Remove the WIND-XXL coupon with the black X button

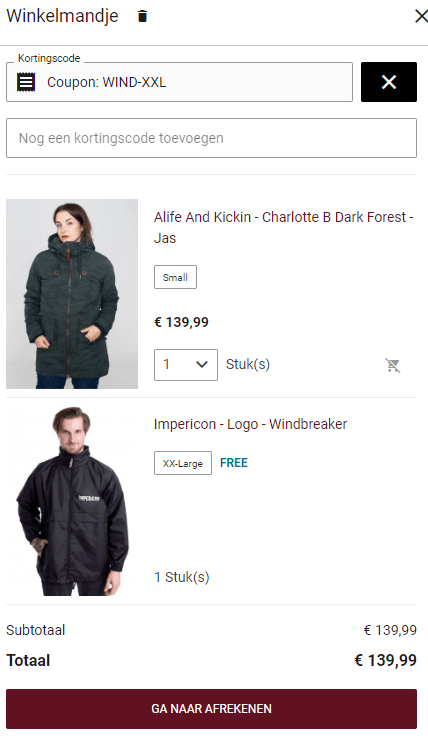[389, 82]
